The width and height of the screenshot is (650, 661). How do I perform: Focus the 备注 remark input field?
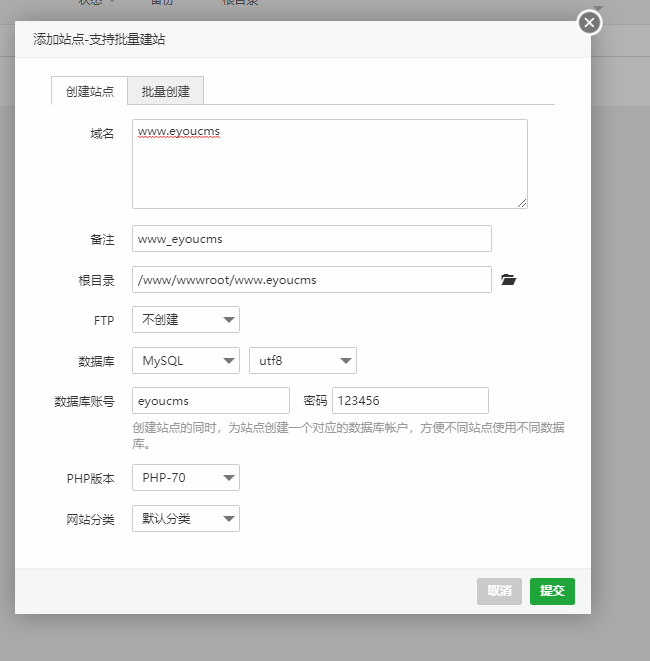click(x=311, y=239)
